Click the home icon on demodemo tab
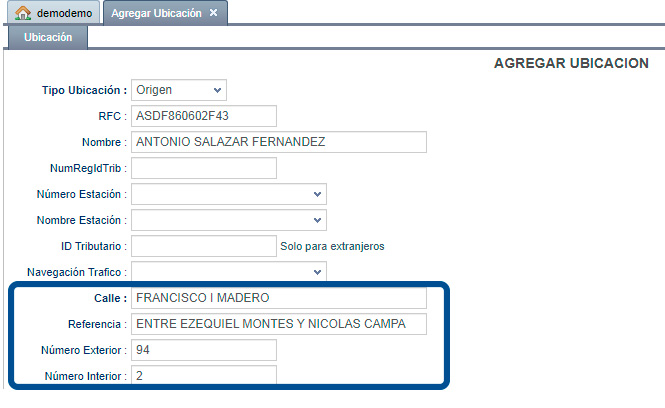The image size is (665, 408). (x=23, y=13)
